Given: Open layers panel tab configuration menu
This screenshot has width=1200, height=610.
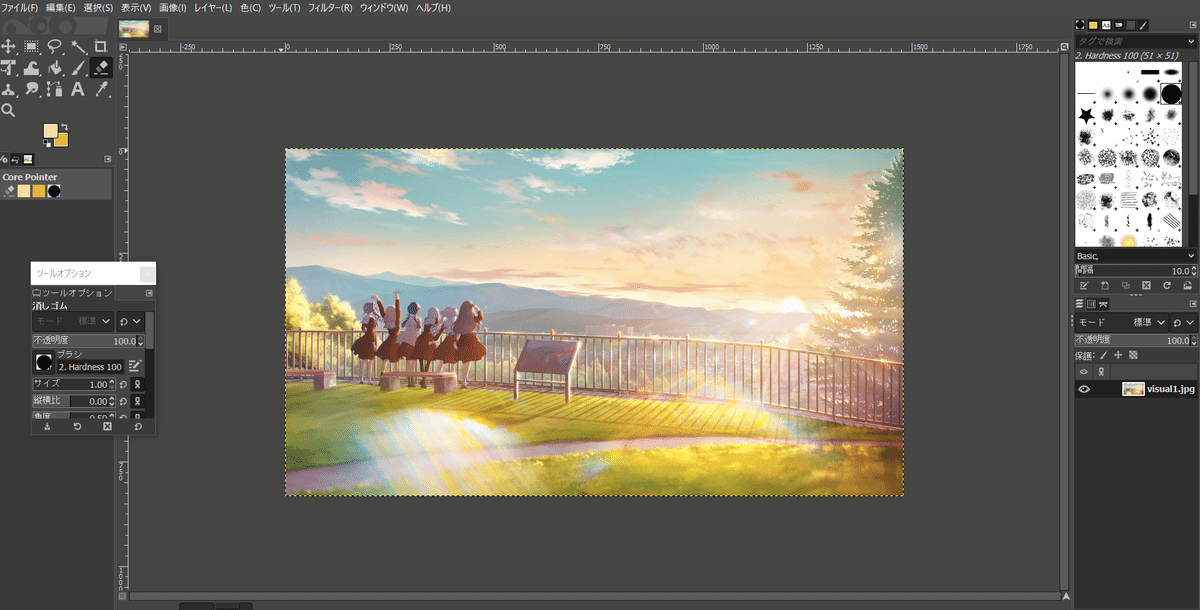Looking at the screenshot, I should click(x=1192, y=303).
